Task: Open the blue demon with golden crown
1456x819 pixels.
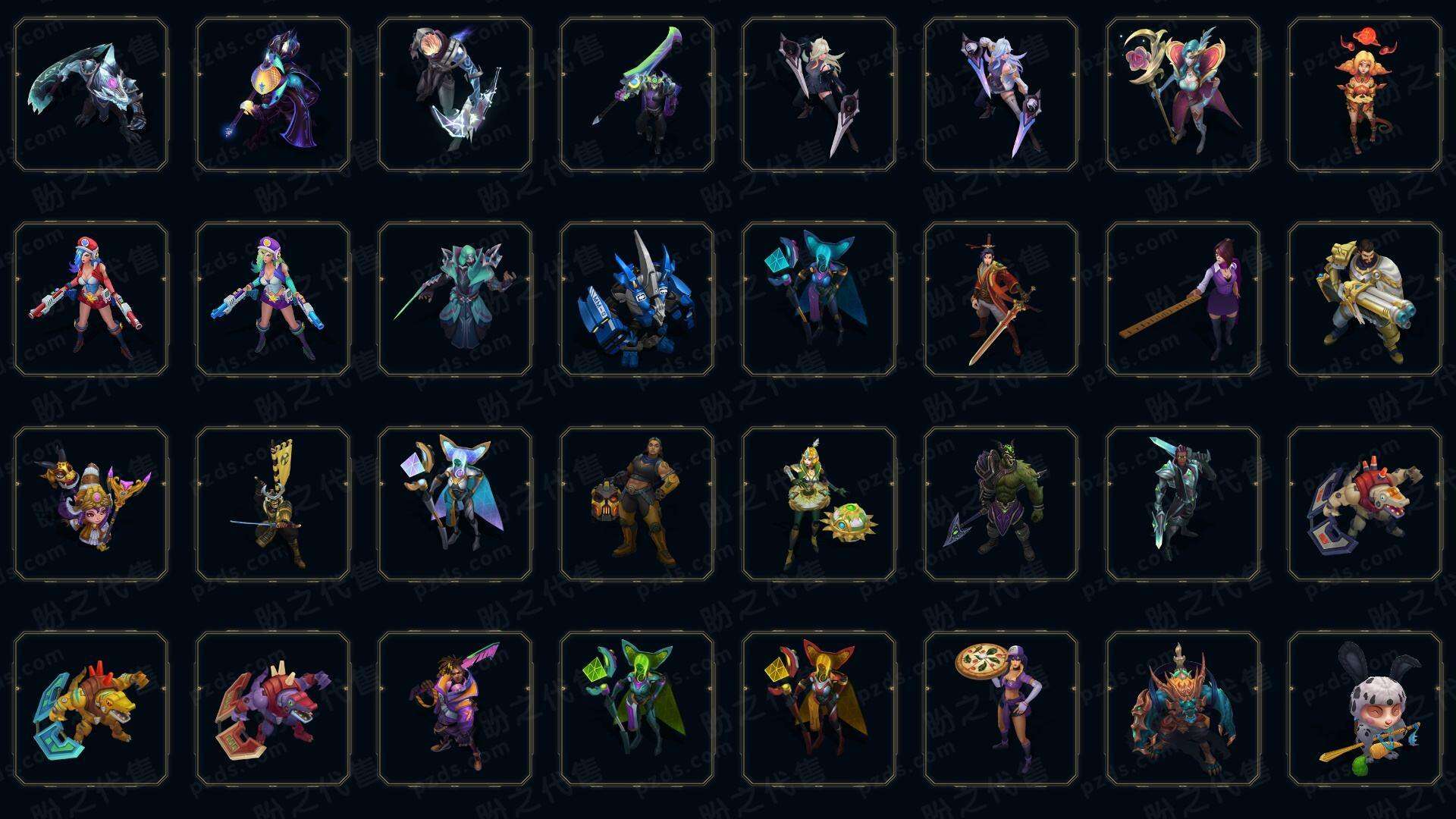Action: click(1182, 708)
